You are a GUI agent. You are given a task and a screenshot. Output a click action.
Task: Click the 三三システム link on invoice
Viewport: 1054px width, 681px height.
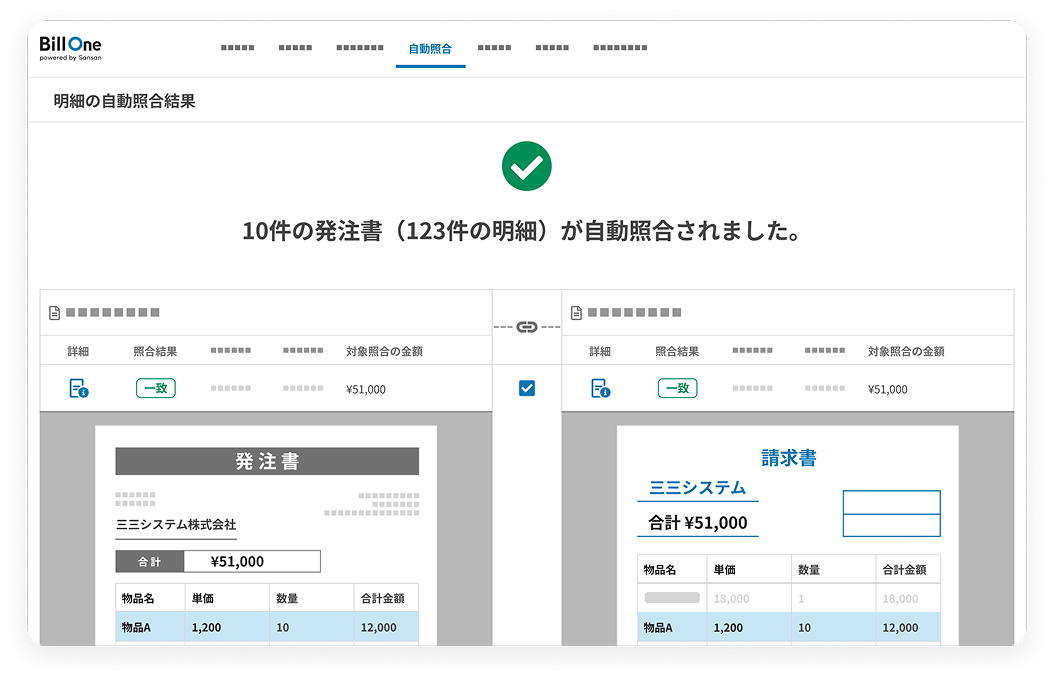[x=697, y=488]
